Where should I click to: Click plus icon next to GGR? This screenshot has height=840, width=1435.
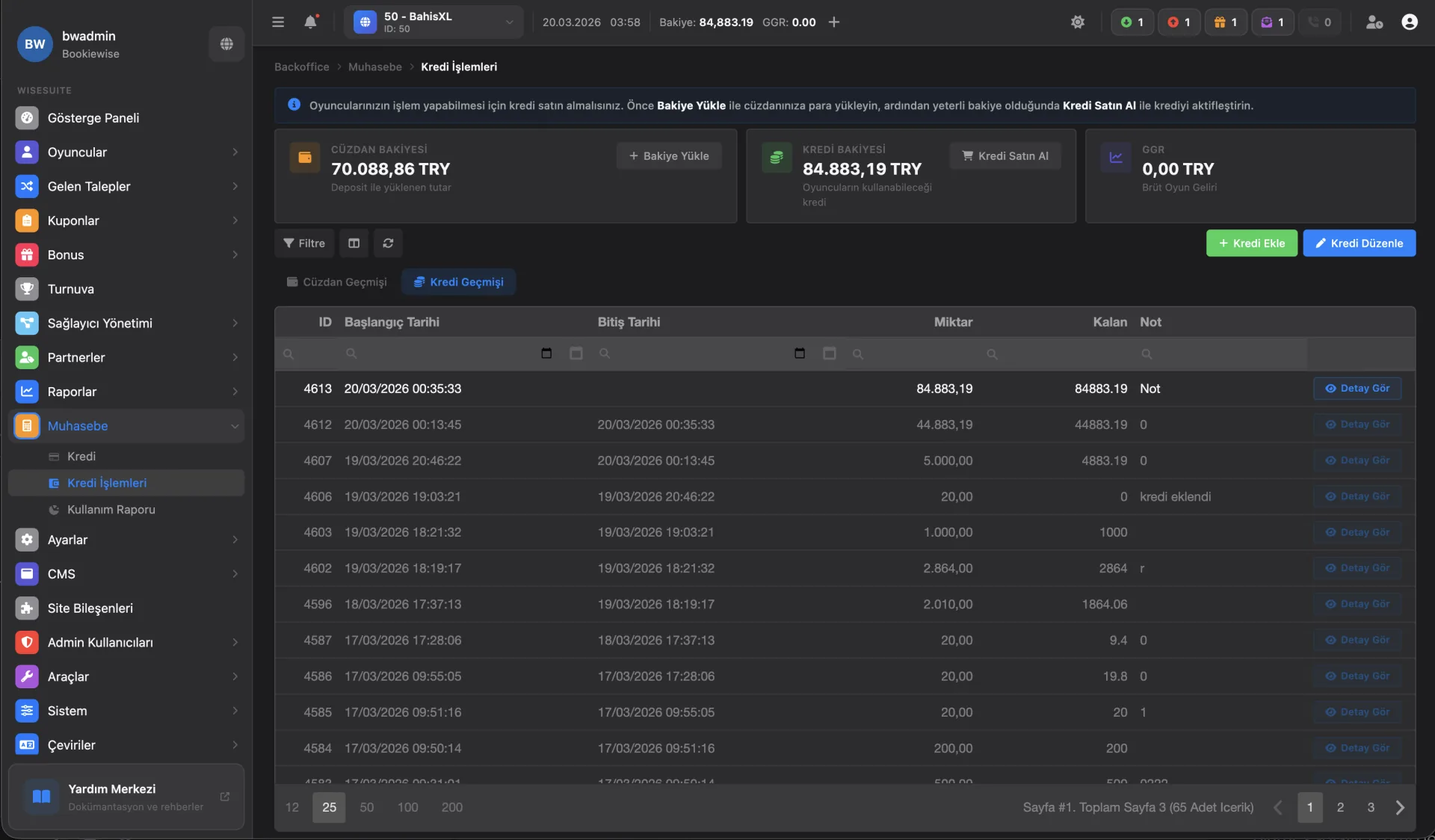pos(834,22)
